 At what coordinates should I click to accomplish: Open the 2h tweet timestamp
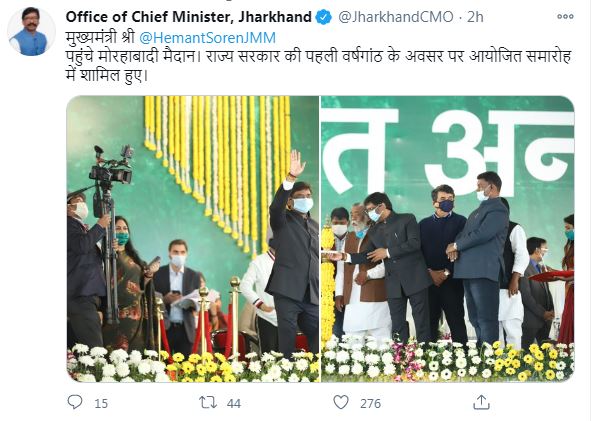point(475,17)
